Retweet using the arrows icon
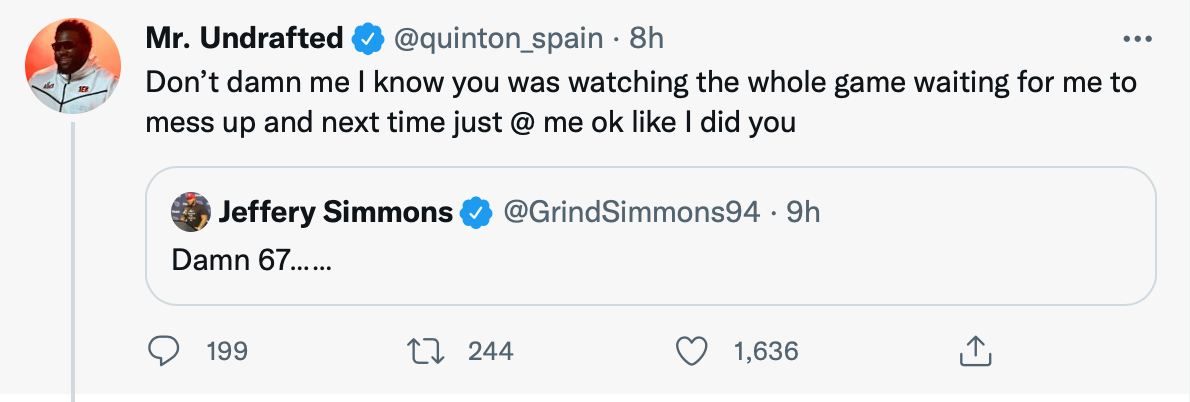Viewport: 1190px width, 402px height. pos(428,350)
